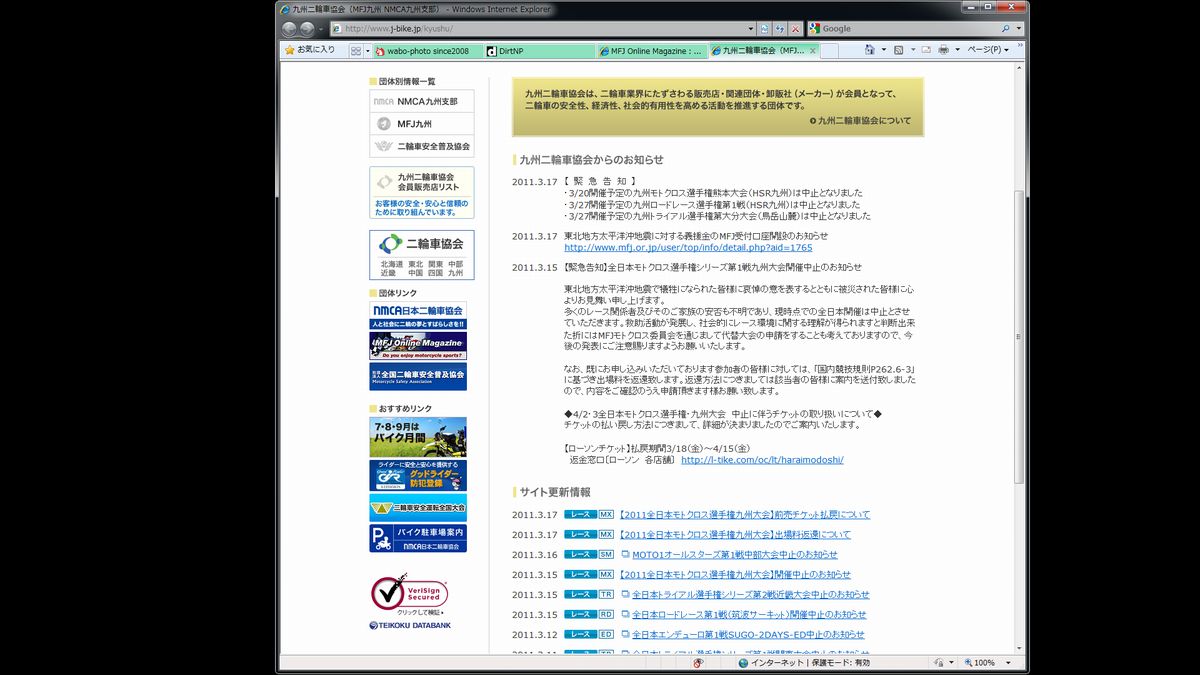The width and height of the screenshot is (1200, 675).
Task: Open 九州二輪車協会 会員販売店リスト banner
Action: click(421, 192)
